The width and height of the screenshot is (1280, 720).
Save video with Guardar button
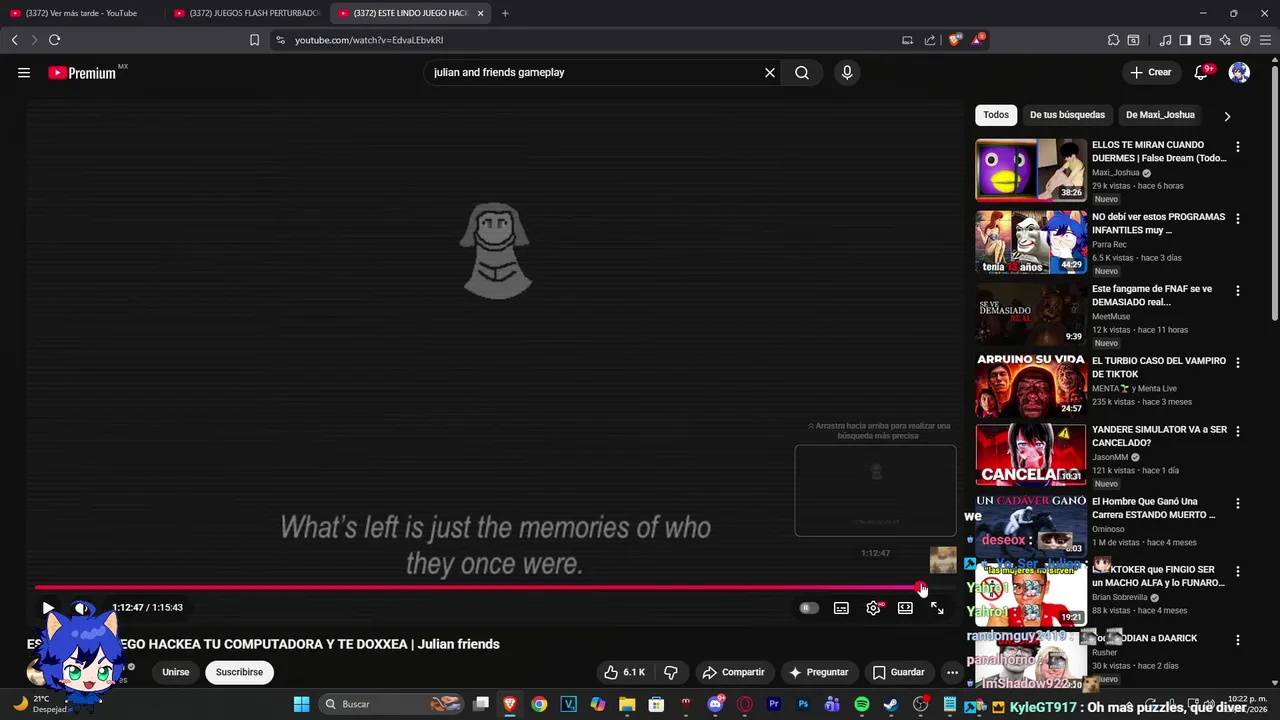pyautogui.click(x=898, y=672)
